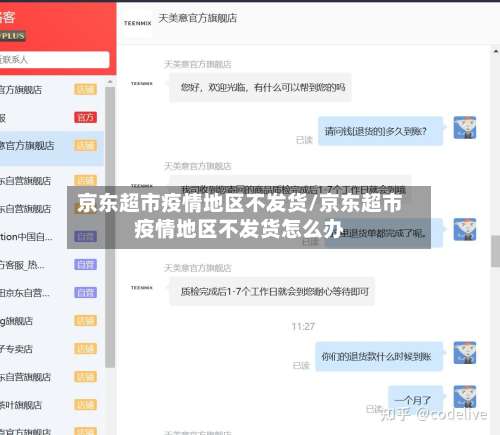Click the user avatar beside 一个月了 message
The image size is (500, 435).
coord(465,397)
